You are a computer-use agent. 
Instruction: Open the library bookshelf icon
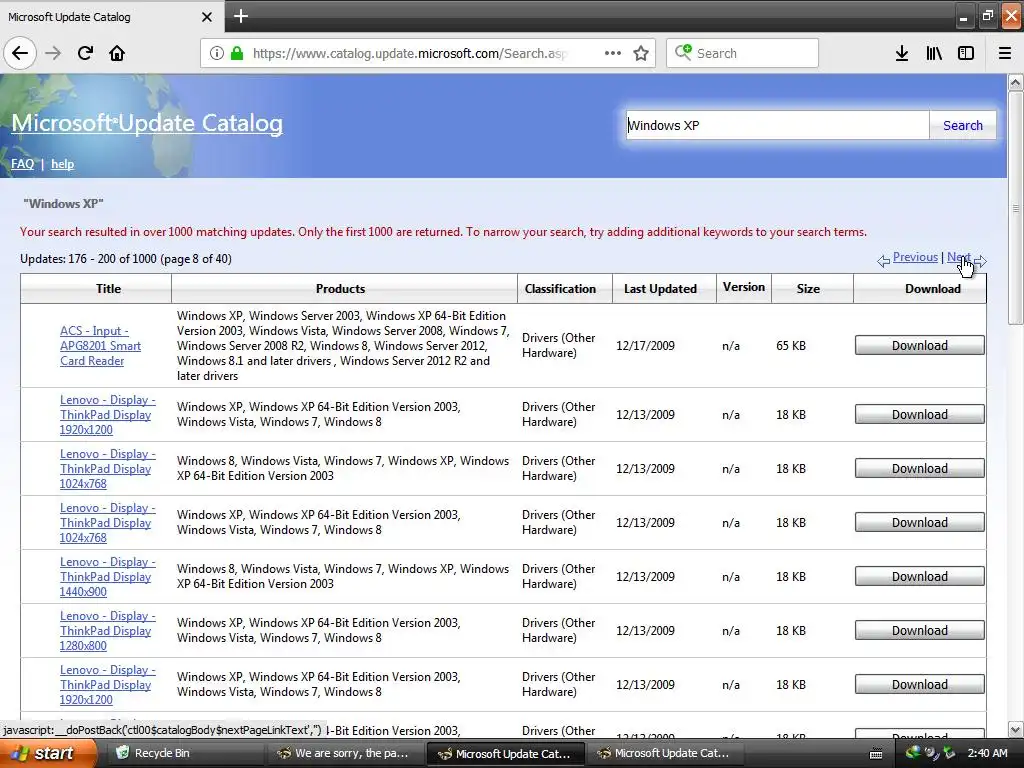934,53
